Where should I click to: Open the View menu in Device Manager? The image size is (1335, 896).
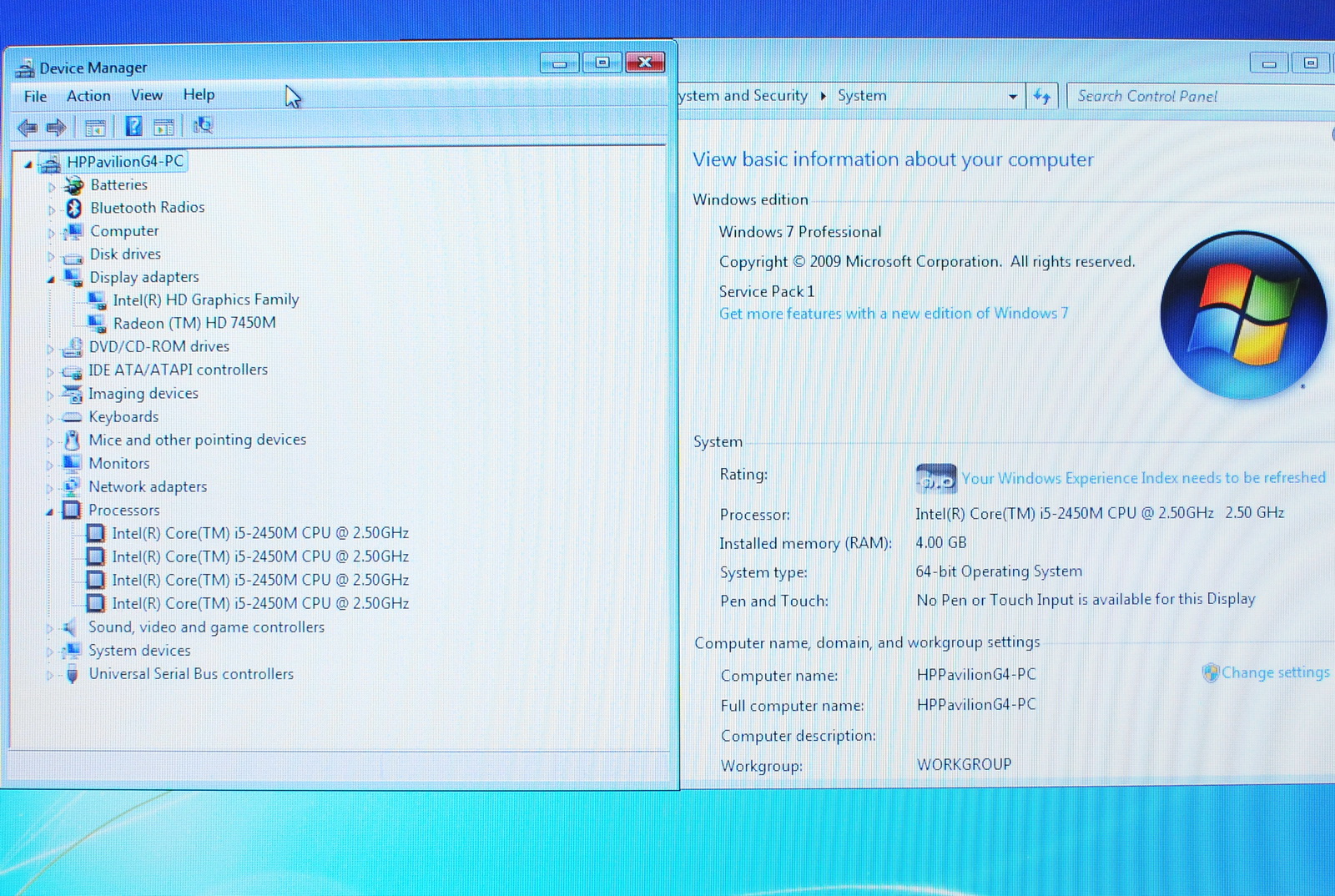[x=147, y=95]
